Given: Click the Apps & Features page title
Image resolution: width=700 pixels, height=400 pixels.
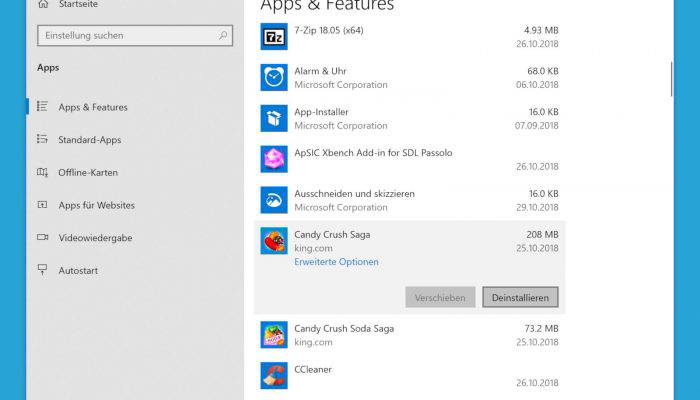Looking at the screenshot, I should [327, 6].
